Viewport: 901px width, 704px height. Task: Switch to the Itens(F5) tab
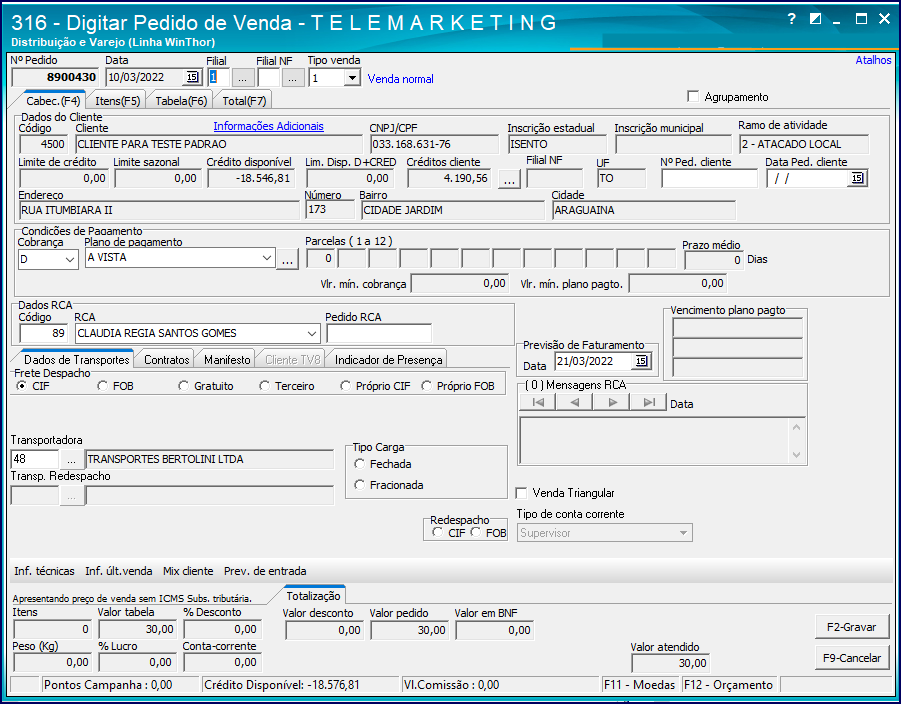(118, 101)
